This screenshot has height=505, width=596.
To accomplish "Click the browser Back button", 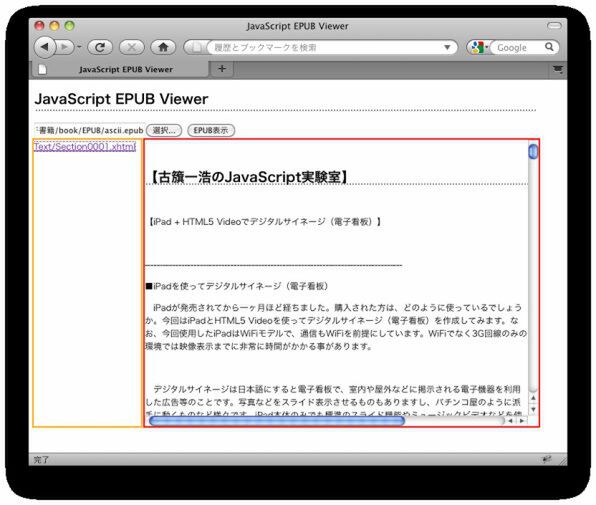I will (45, 47).
